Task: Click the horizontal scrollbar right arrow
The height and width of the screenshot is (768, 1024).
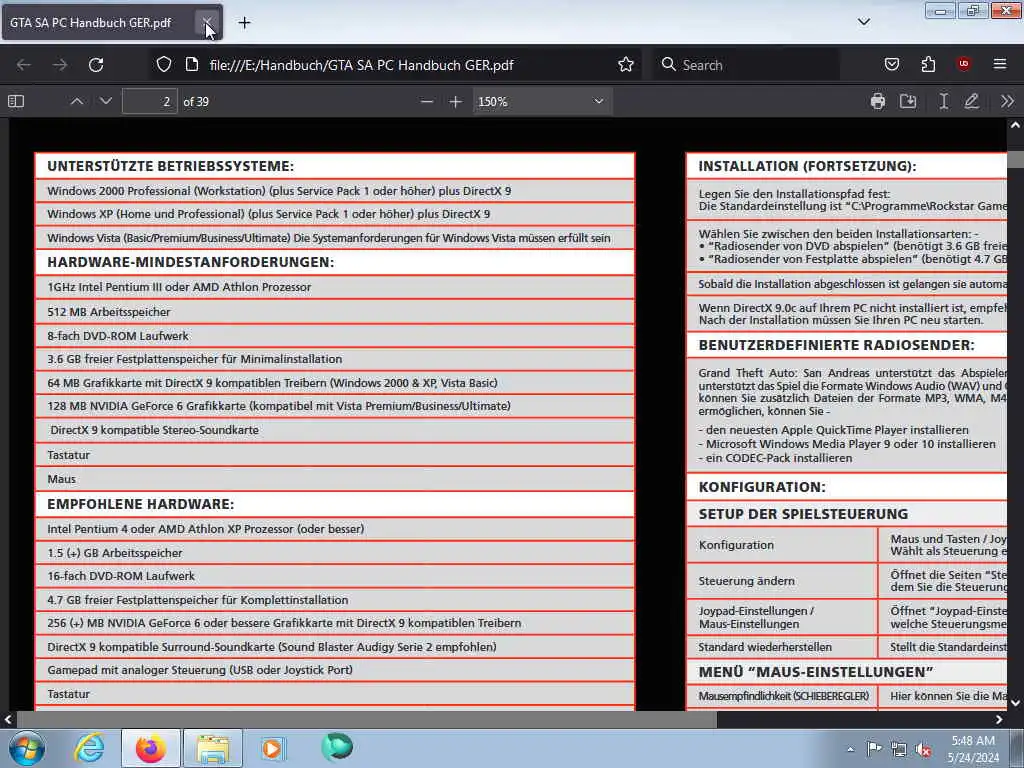Action: (x=999, y=720)
